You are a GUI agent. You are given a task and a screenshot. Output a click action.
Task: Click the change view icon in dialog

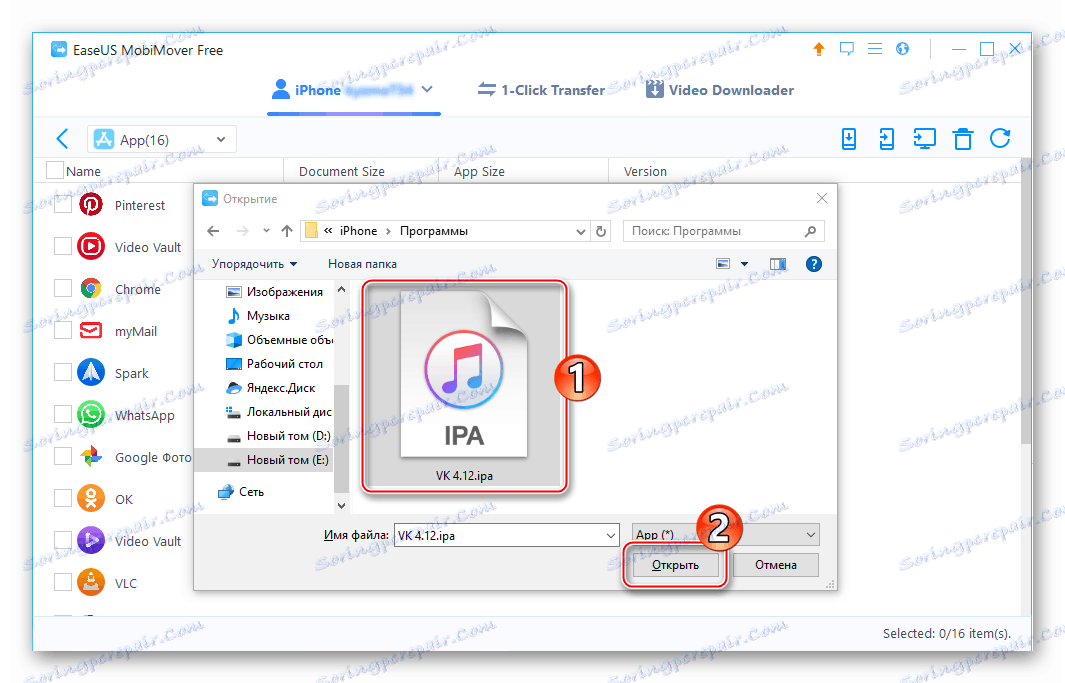coord(723,264)
